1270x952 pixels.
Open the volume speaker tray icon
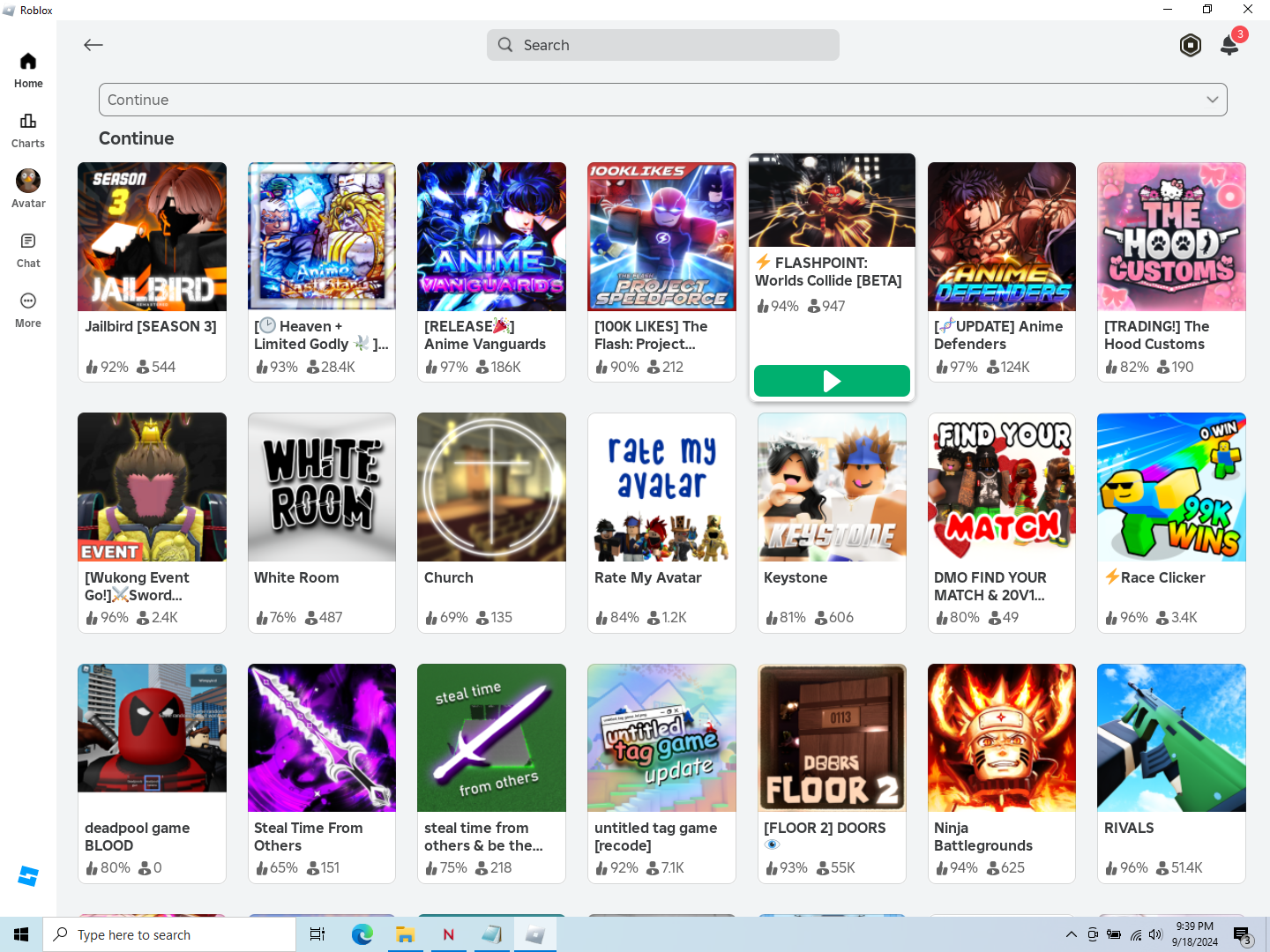[x=1156, y=934]
